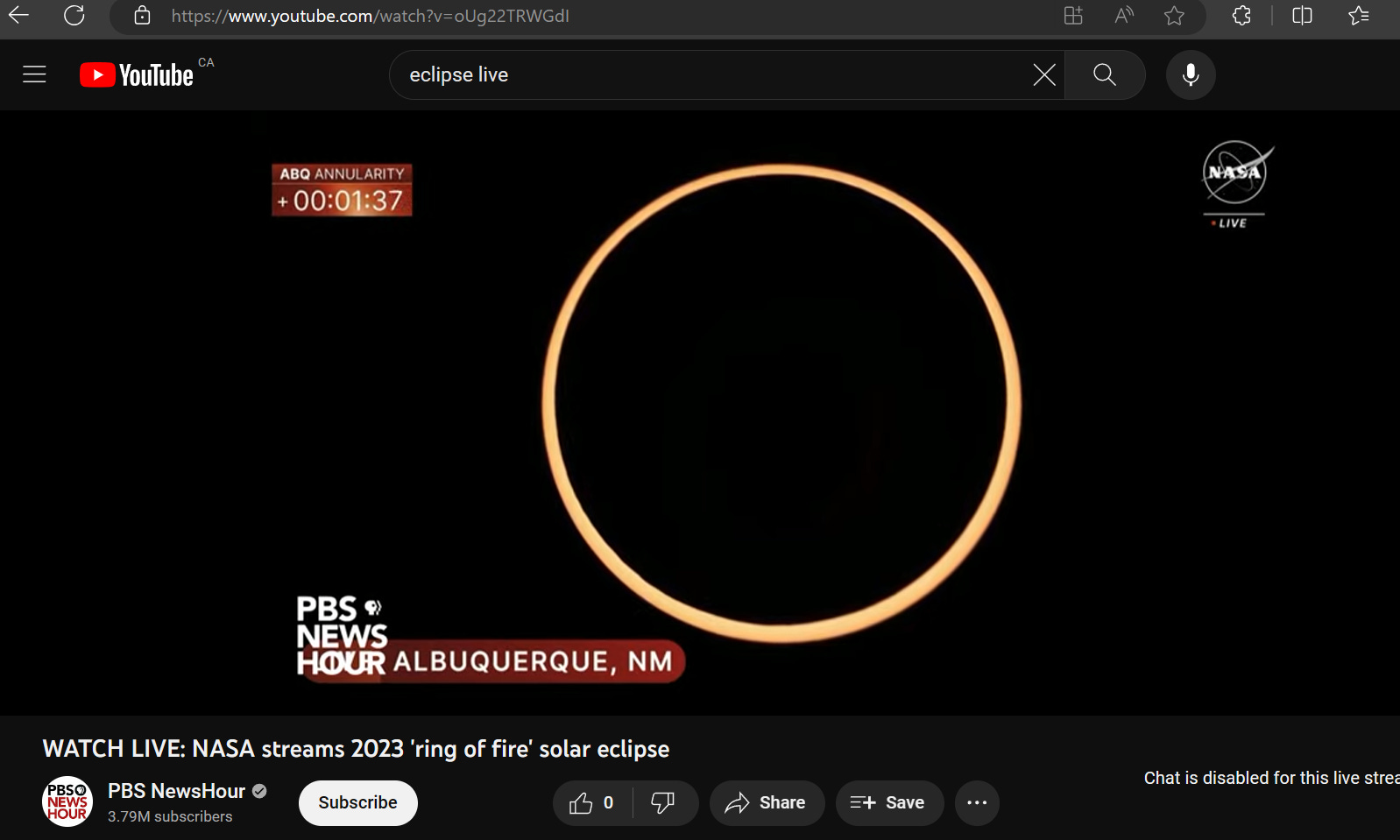Click the YouTube URL in the address bar
This screenshot has width=1400, height=840.
click(x=370, y=16)
